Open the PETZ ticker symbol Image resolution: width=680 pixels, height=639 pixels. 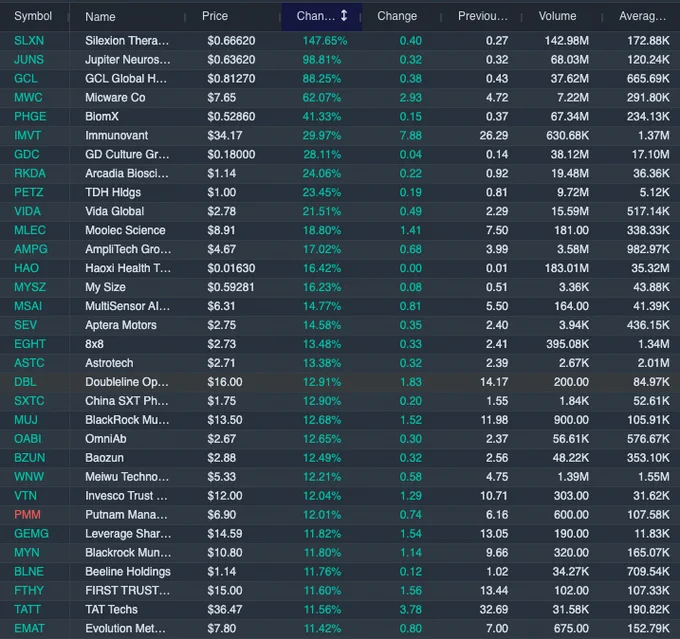pos(29,192)
